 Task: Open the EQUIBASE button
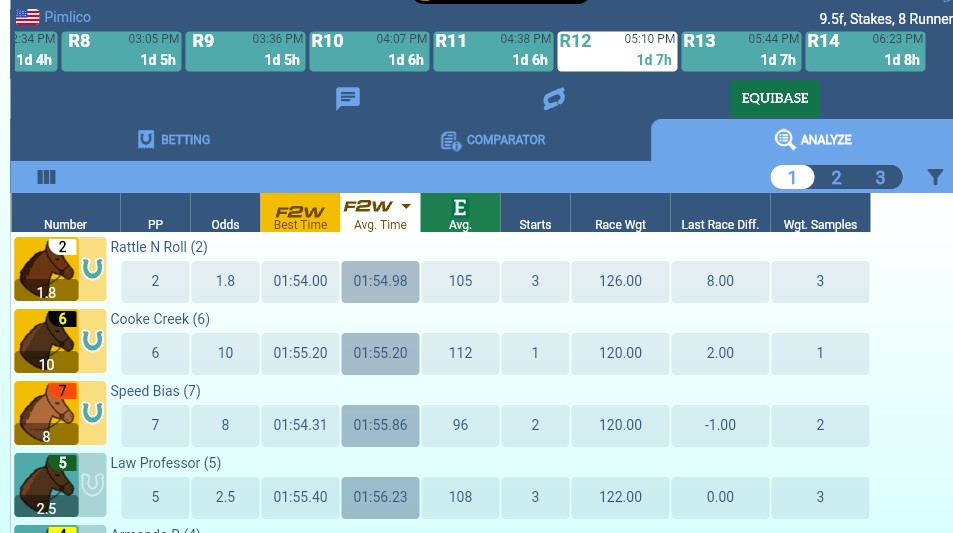point(775,98)
